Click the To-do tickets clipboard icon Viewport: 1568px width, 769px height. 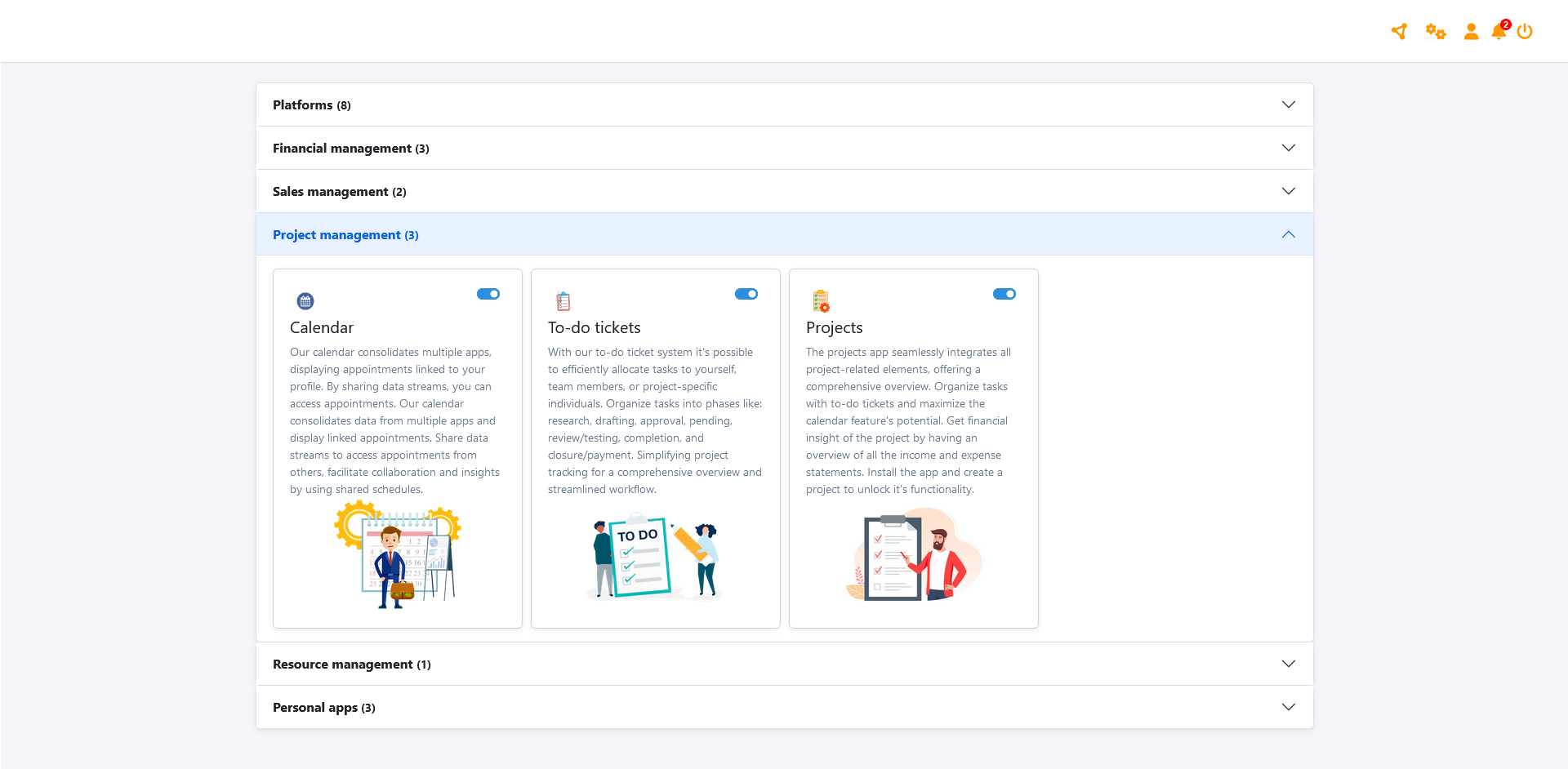(x=563, y=301)
